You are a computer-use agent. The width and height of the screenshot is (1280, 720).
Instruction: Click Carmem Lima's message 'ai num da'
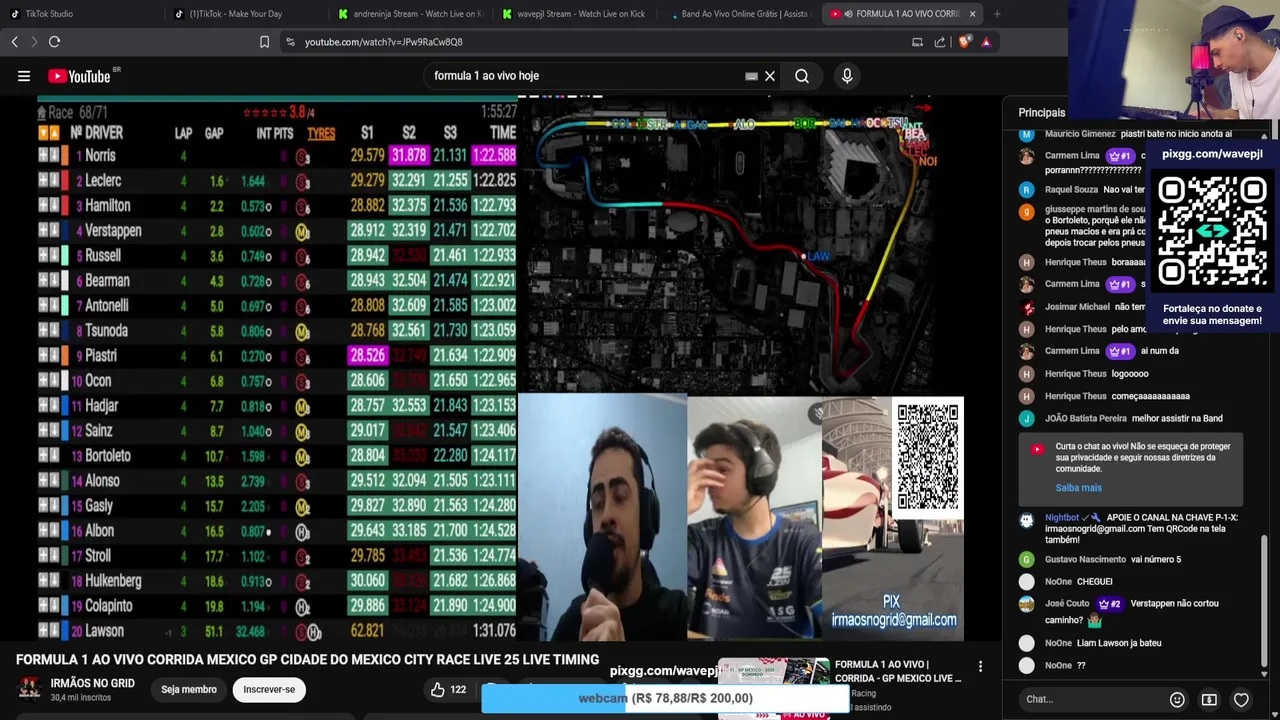[x=1160, y=351]
